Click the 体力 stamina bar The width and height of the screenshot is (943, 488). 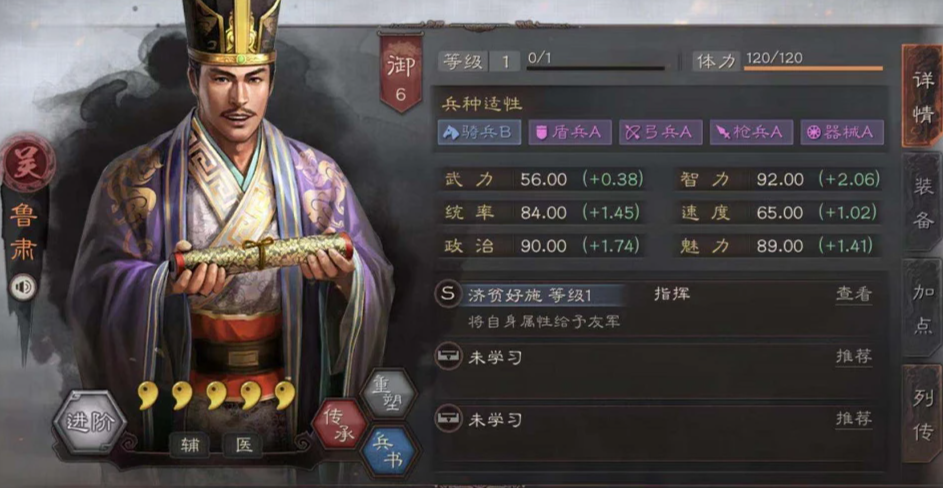pyautogui.click(x=813, y=68)
